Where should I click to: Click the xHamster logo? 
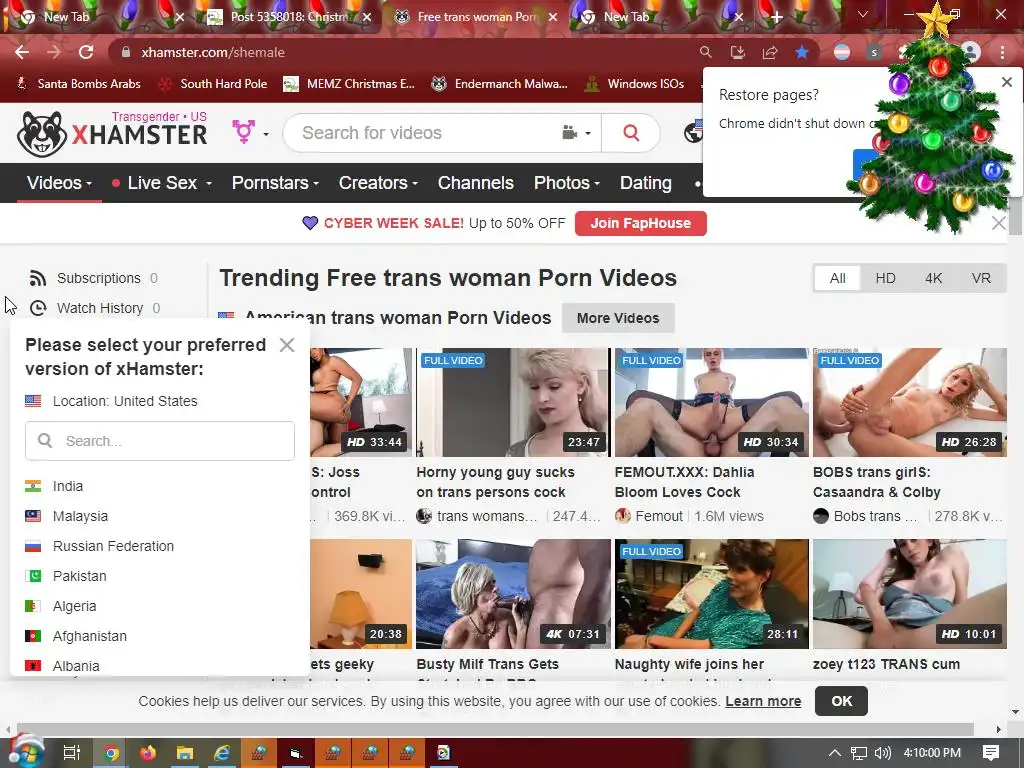112,134
